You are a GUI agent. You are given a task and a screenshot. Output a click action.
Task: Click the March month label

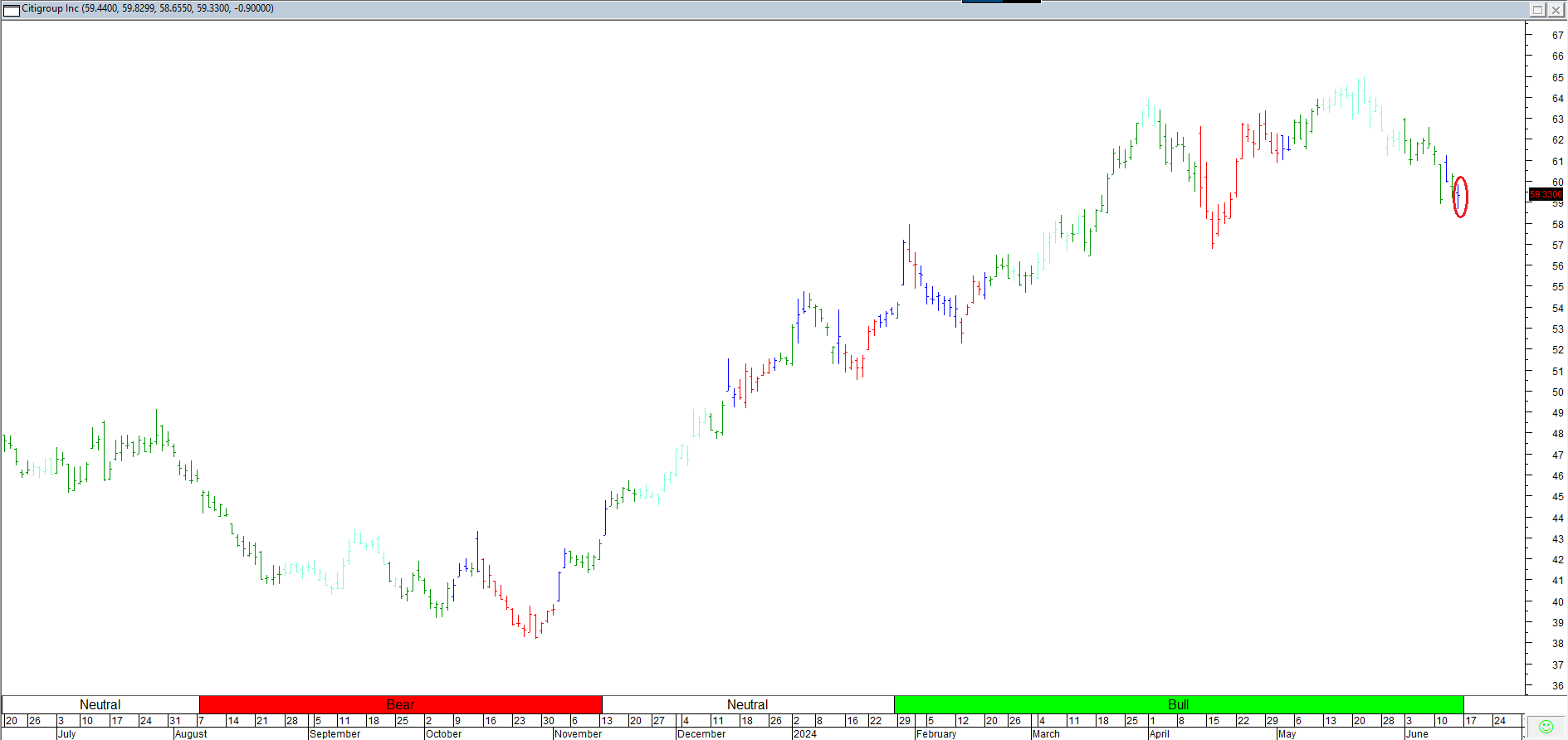[x=1046, y=734]
